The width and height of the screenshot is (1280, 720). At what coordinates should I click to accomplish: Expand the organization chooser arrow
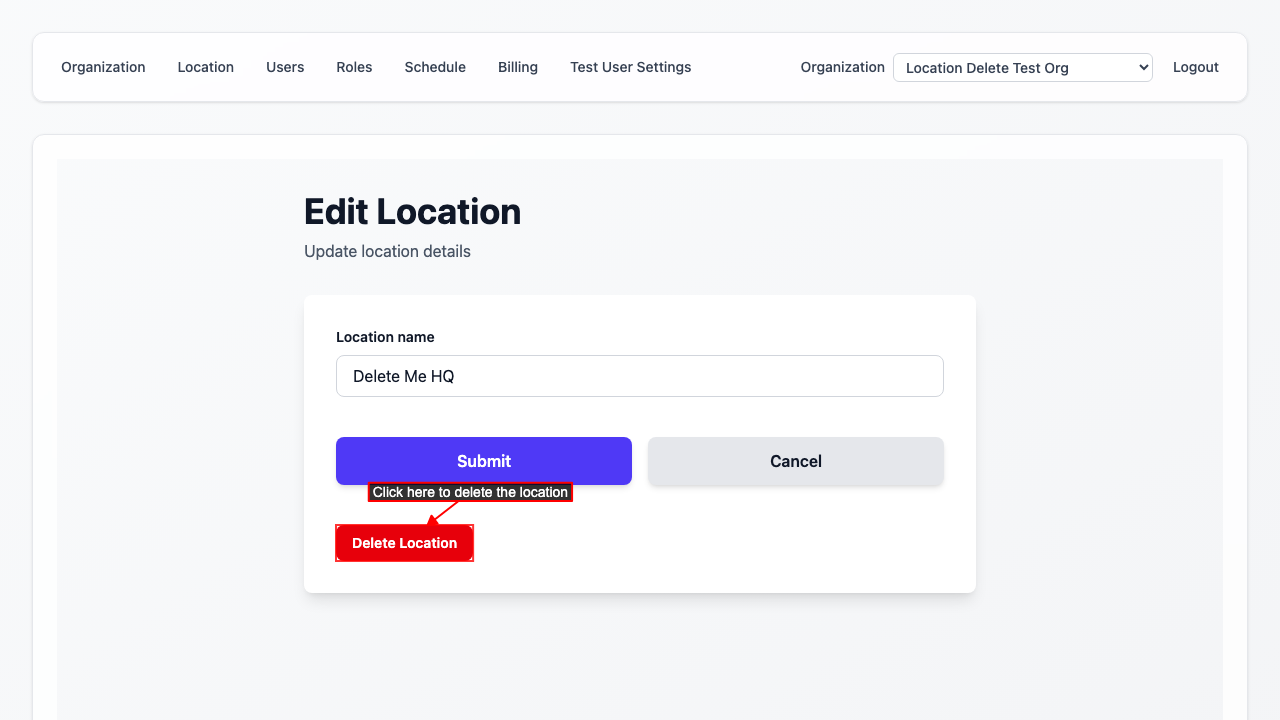tap(1142, 67)
